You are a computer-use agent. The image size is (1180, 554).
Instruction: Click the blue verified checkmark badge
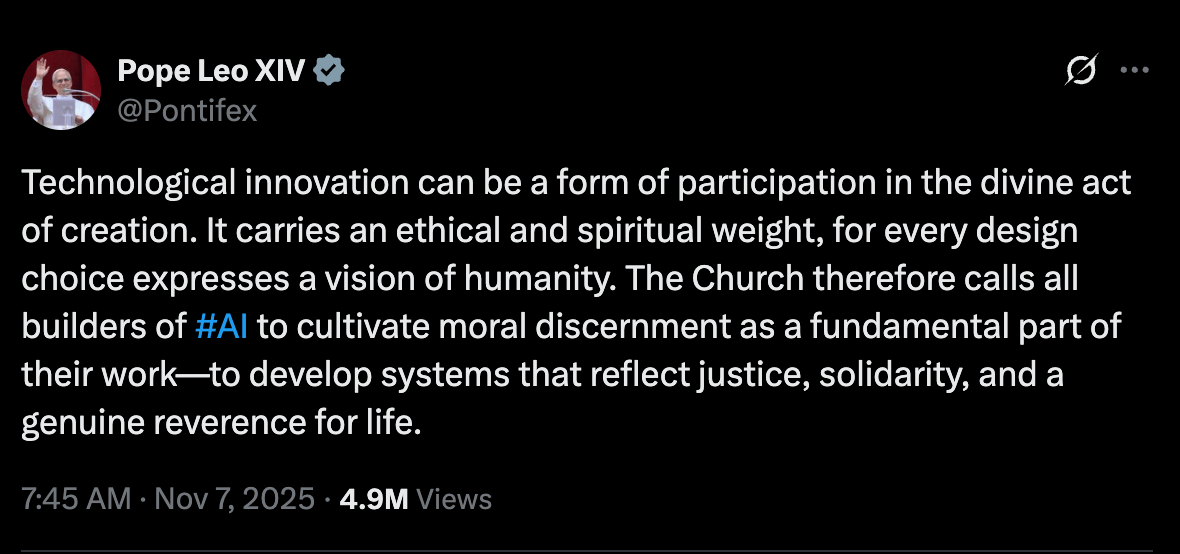pyautogui.click(x=330, y=71)
